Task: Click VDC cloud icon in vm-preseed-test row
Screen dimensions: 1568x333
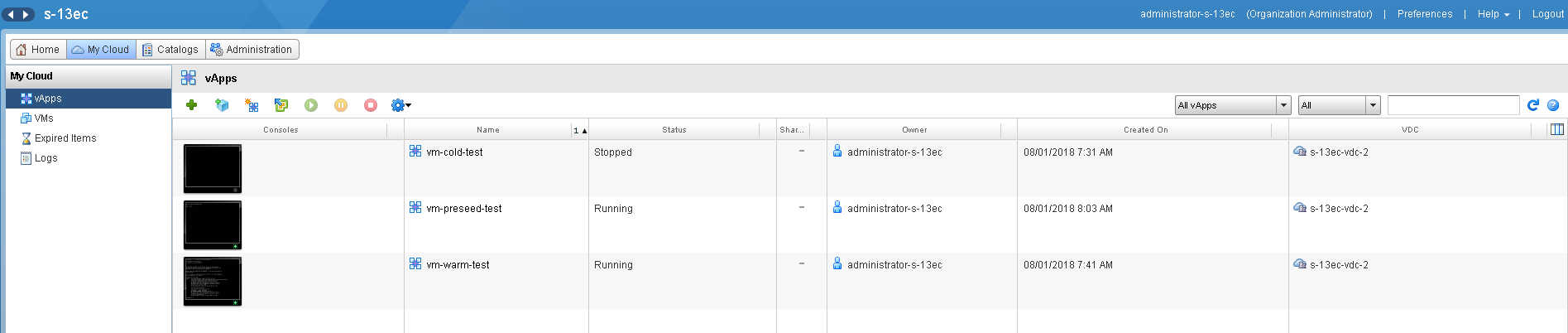Action: point(1300,207)
